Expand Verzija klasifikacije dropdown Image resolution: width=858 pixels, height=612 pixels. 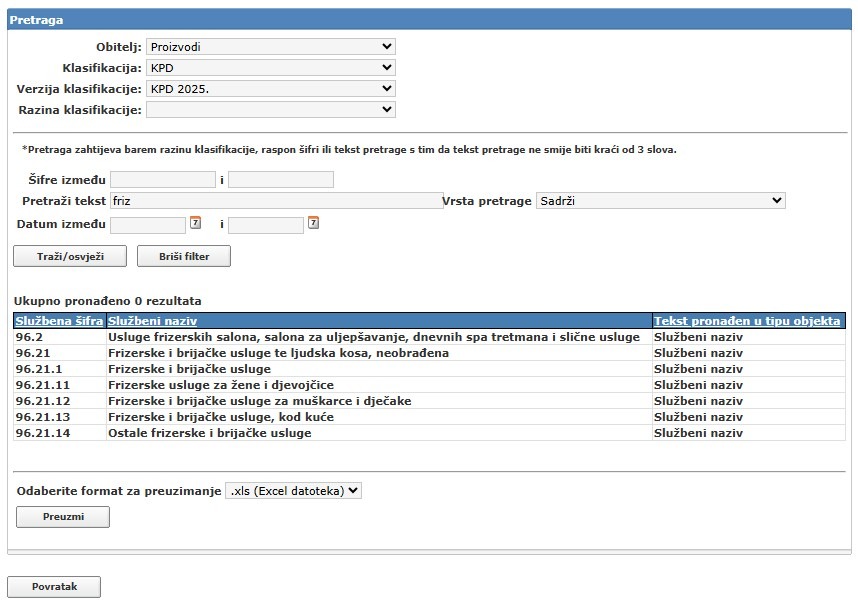point(270,89)
